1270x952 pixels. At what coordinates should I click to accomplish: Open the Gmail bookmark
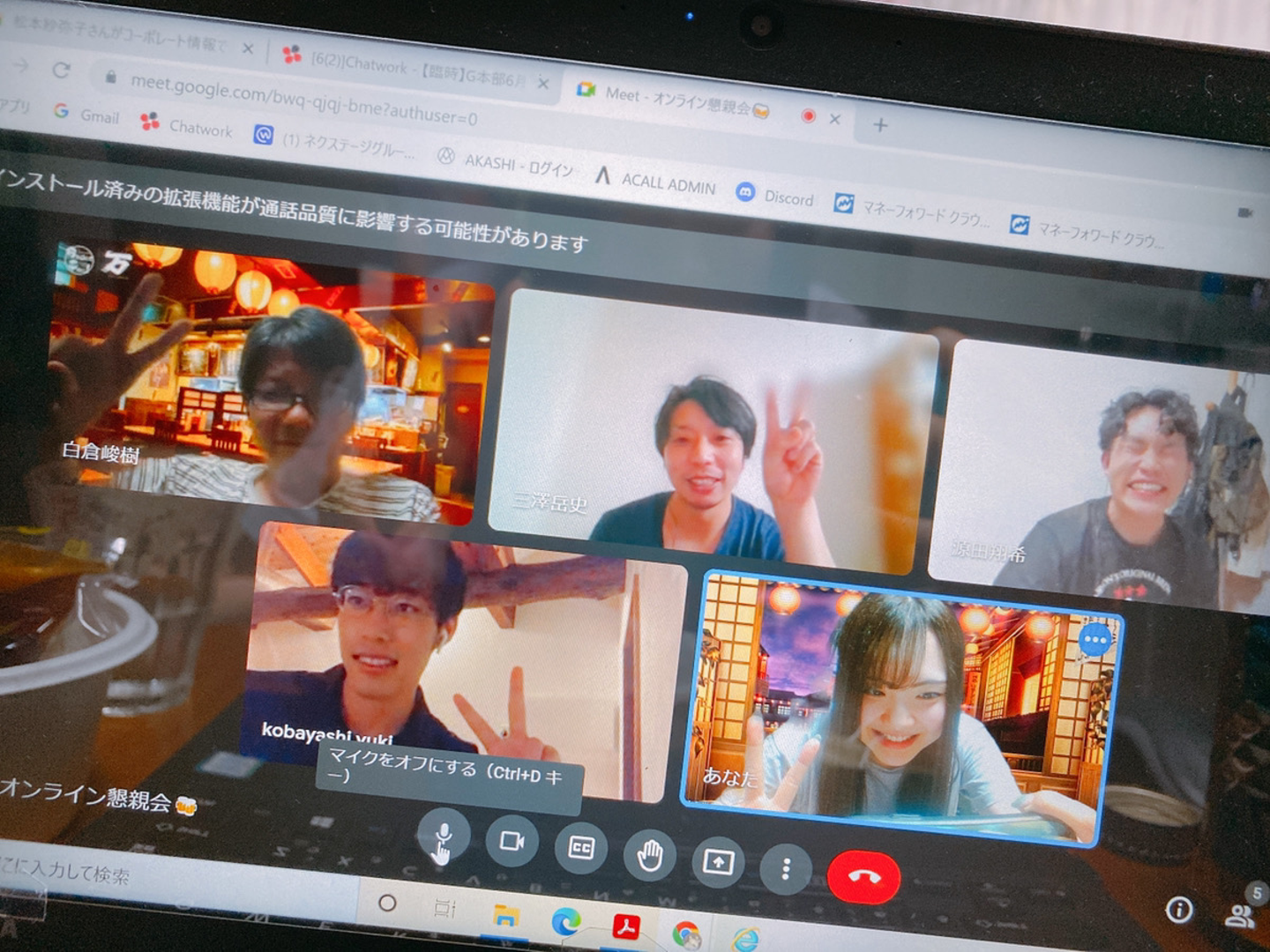(86, 114)
